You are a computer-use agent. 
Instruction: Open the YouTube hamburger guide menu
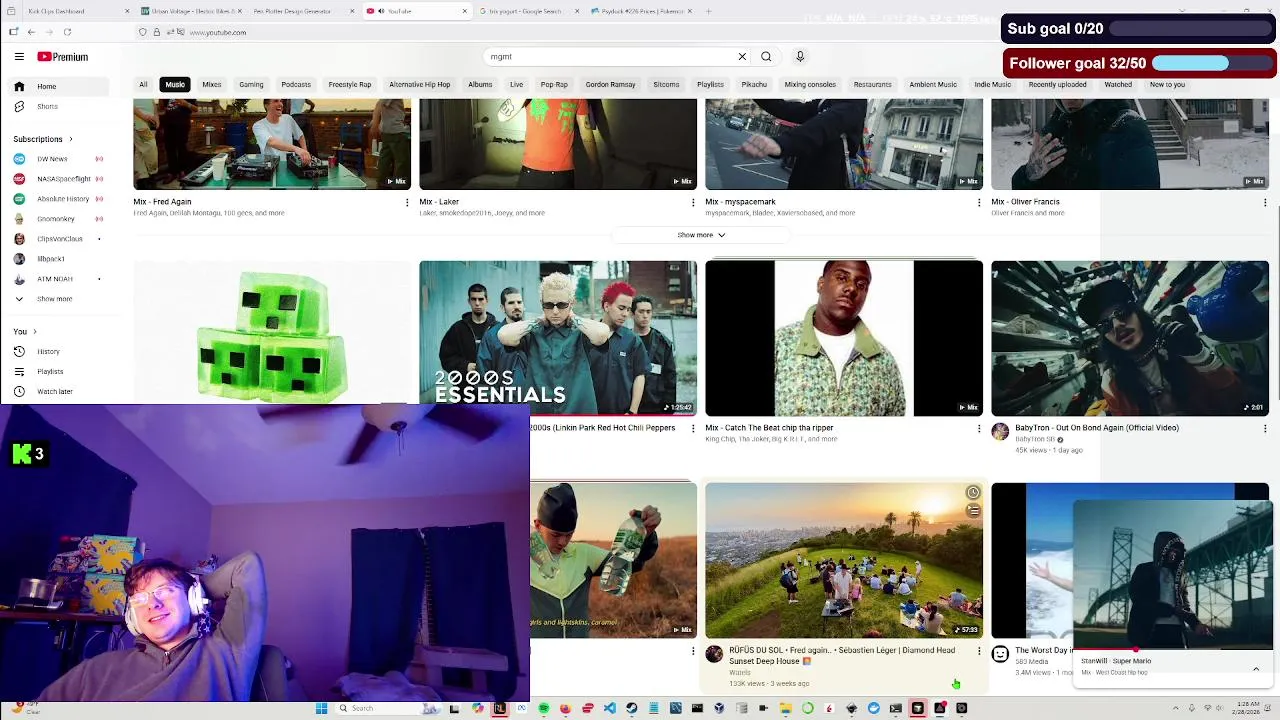pos(19,57)
